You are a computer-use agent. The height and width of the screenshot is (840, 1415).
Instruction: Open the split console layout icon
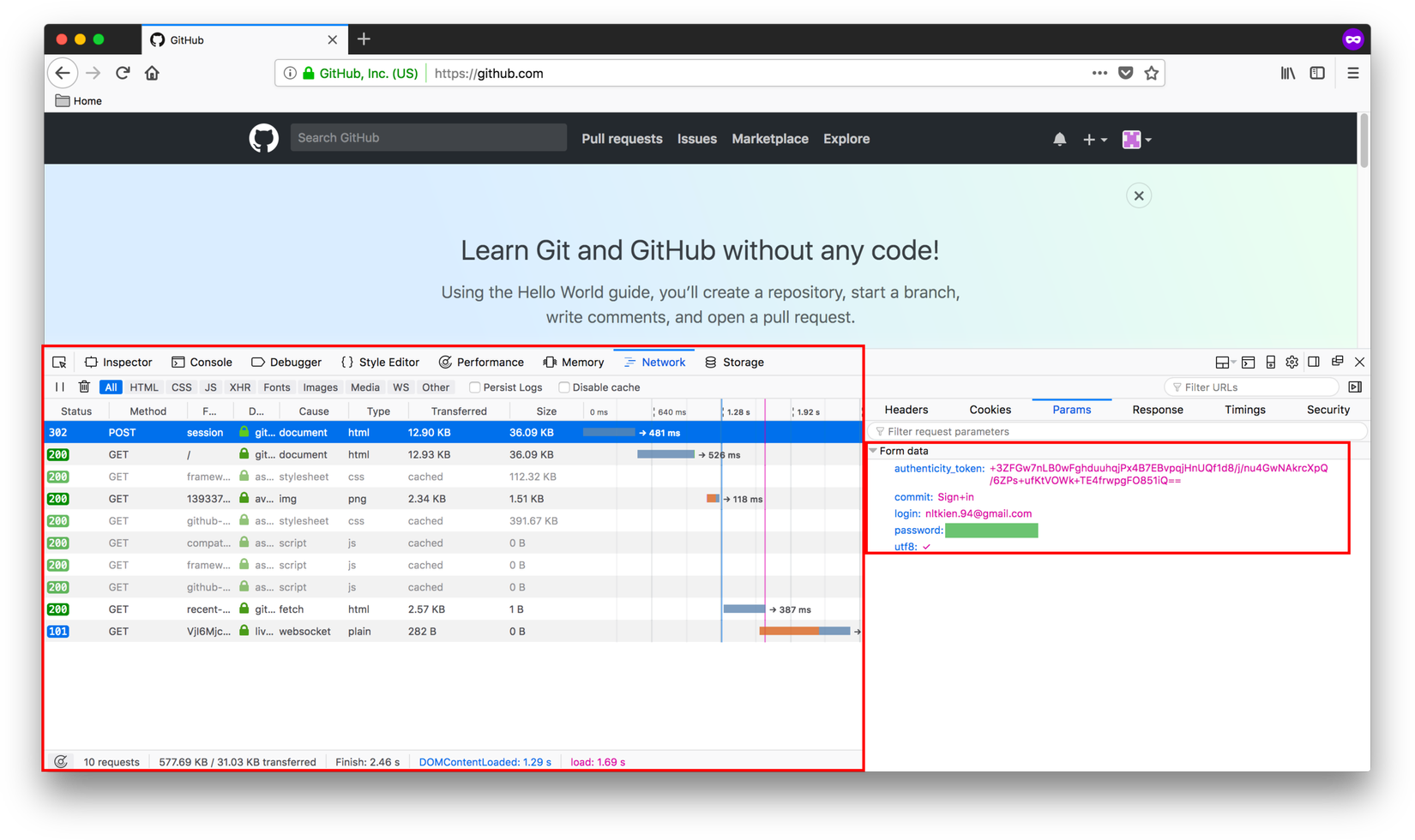(x=1249, y=362)
